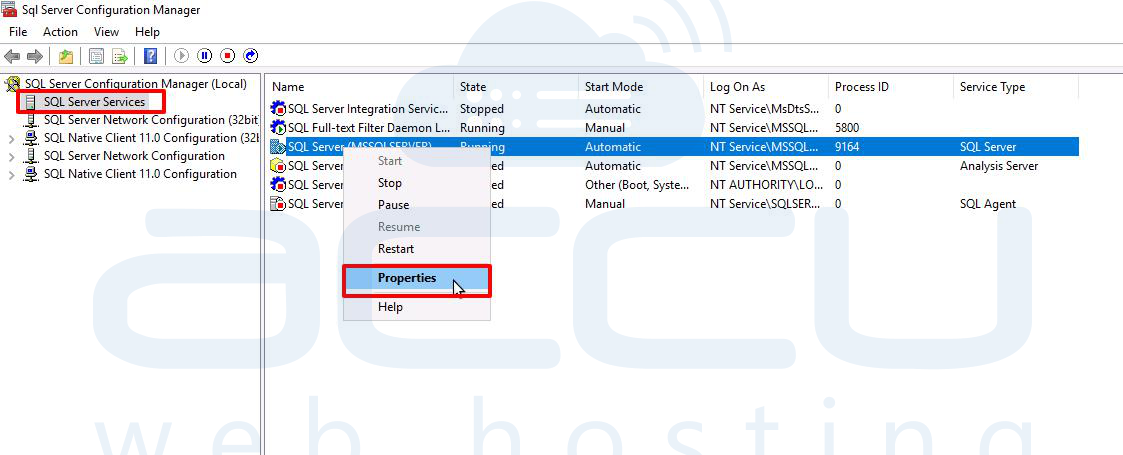Expand SQL Native Client 11.0 Configuration (32bit) node
Screen dimensions: 1123x455
tap(11, 138)
